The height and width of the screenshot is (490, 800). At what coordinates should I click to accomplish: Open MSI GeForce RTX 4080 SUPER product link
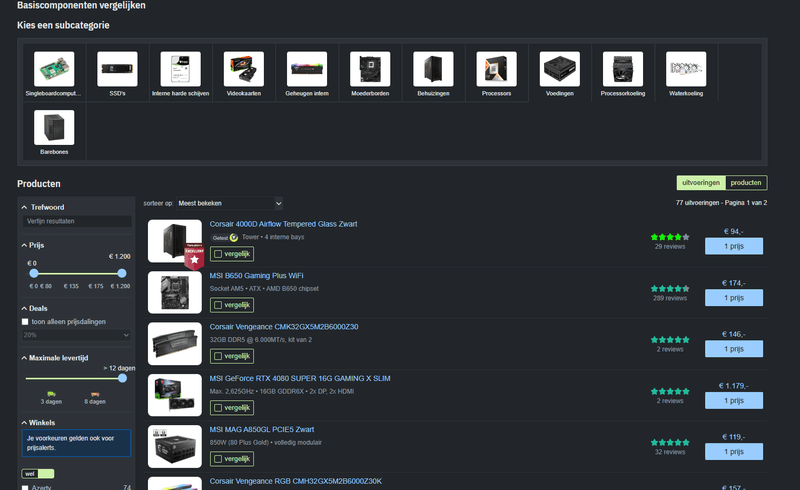point(300,378)
